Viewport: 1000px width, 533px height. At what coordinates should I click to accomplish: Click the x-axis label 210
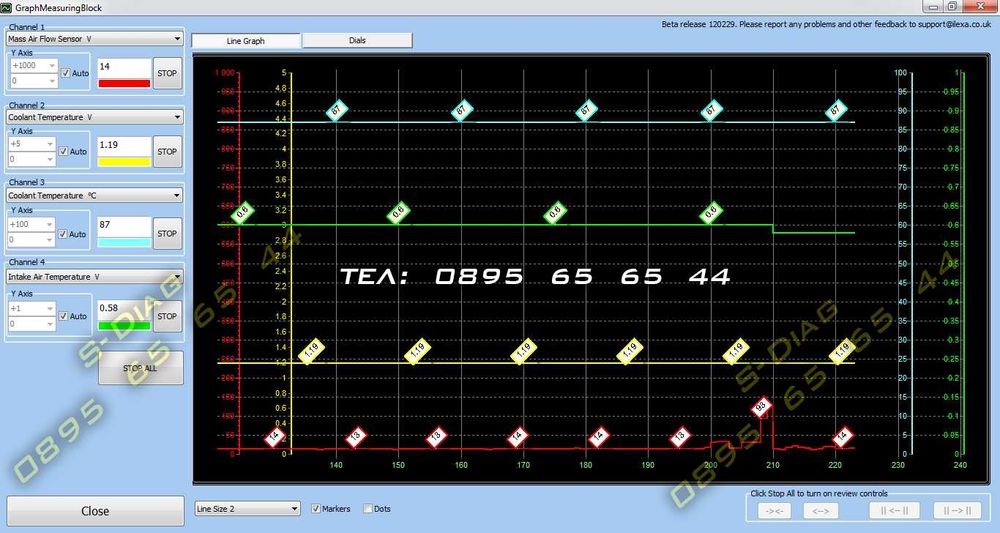point(773,465)
